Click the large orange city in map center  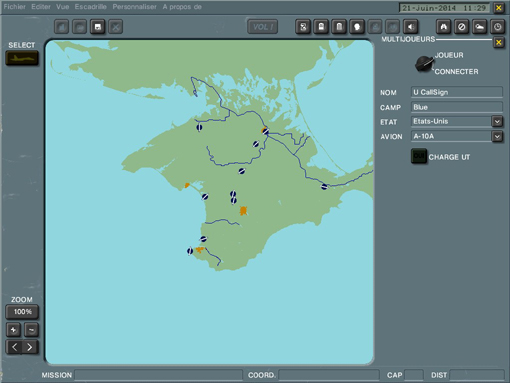click(x=243, y=211)
